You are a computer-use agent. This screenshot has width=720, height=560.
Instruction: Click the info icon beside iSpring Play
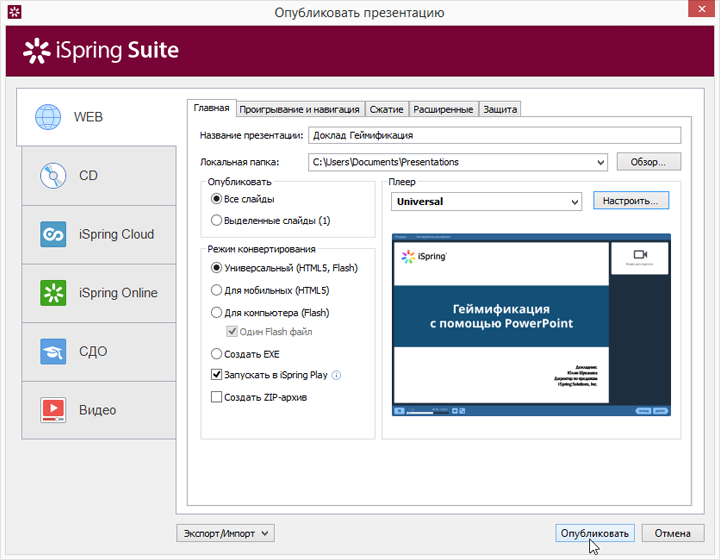336,375
